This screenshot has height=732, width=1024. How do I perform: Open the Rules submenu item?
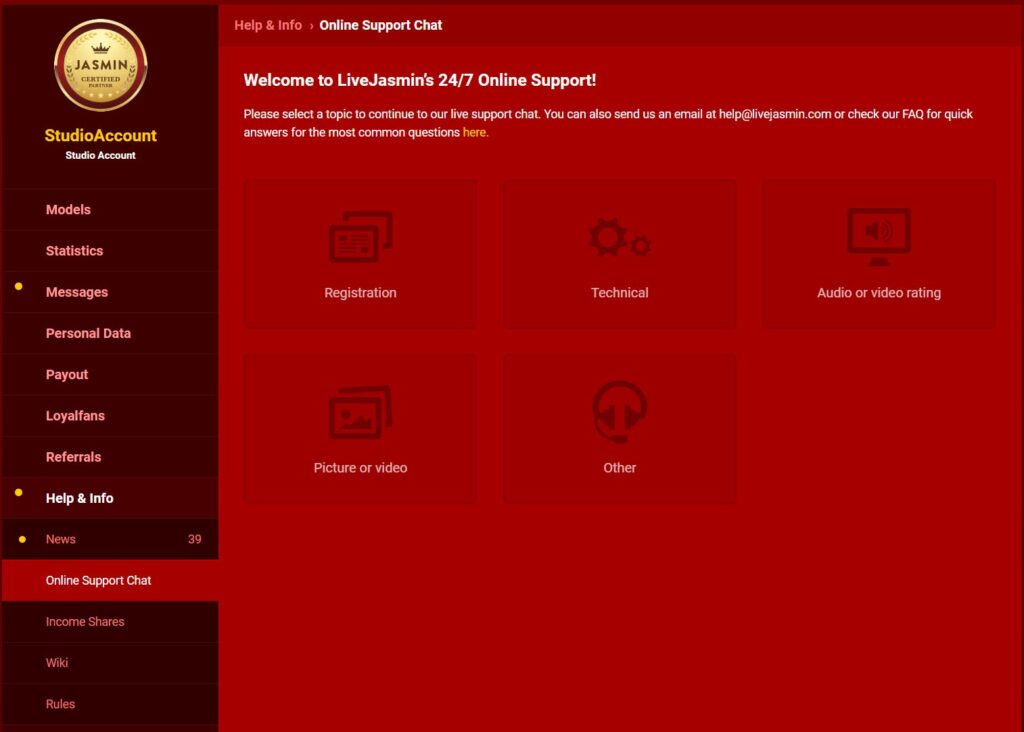tap(110, 704)
